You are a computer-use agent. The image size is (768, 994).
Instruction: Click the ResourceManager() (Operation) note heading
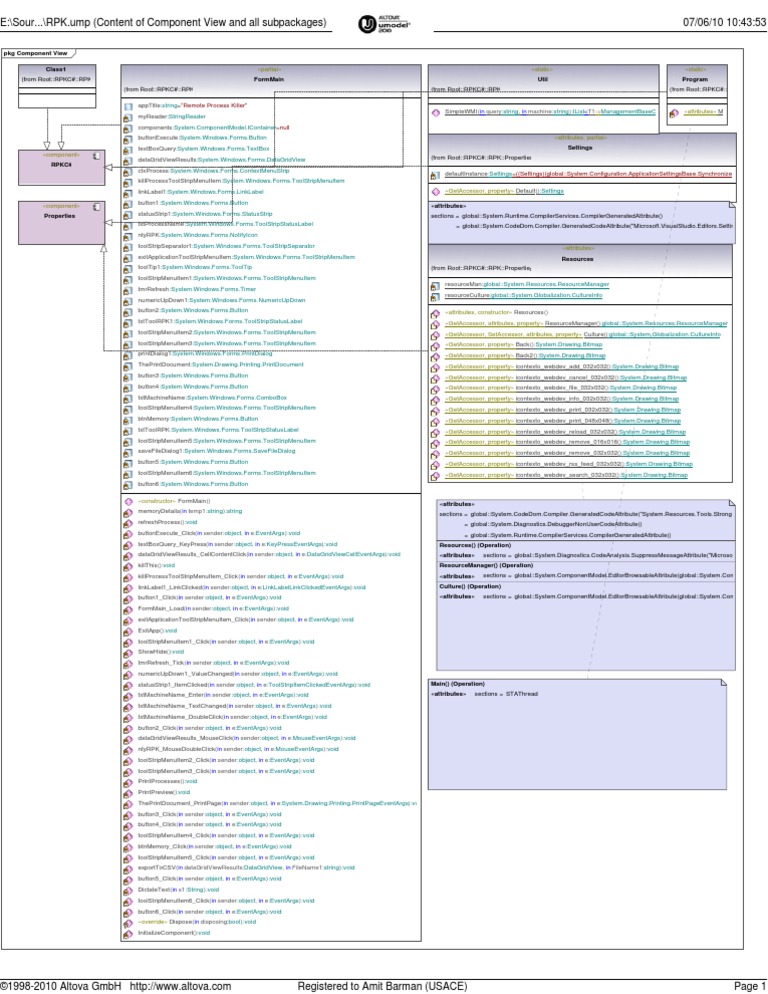tap(486, 565)
